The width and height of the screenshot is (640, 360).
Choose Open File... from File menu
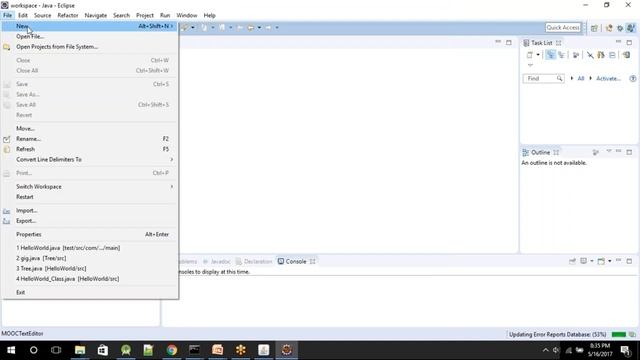90,36
